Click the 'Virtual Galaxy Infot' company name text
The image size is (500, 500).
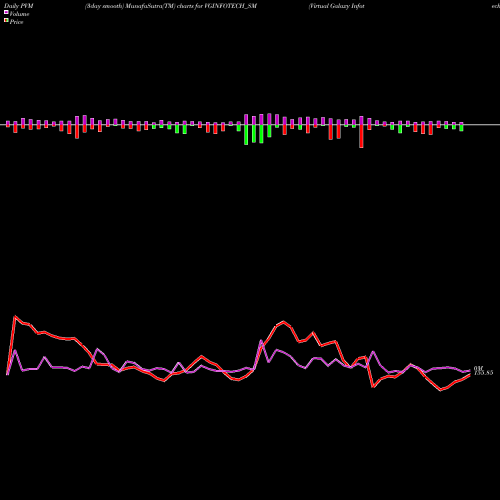[x=336, y=6]
